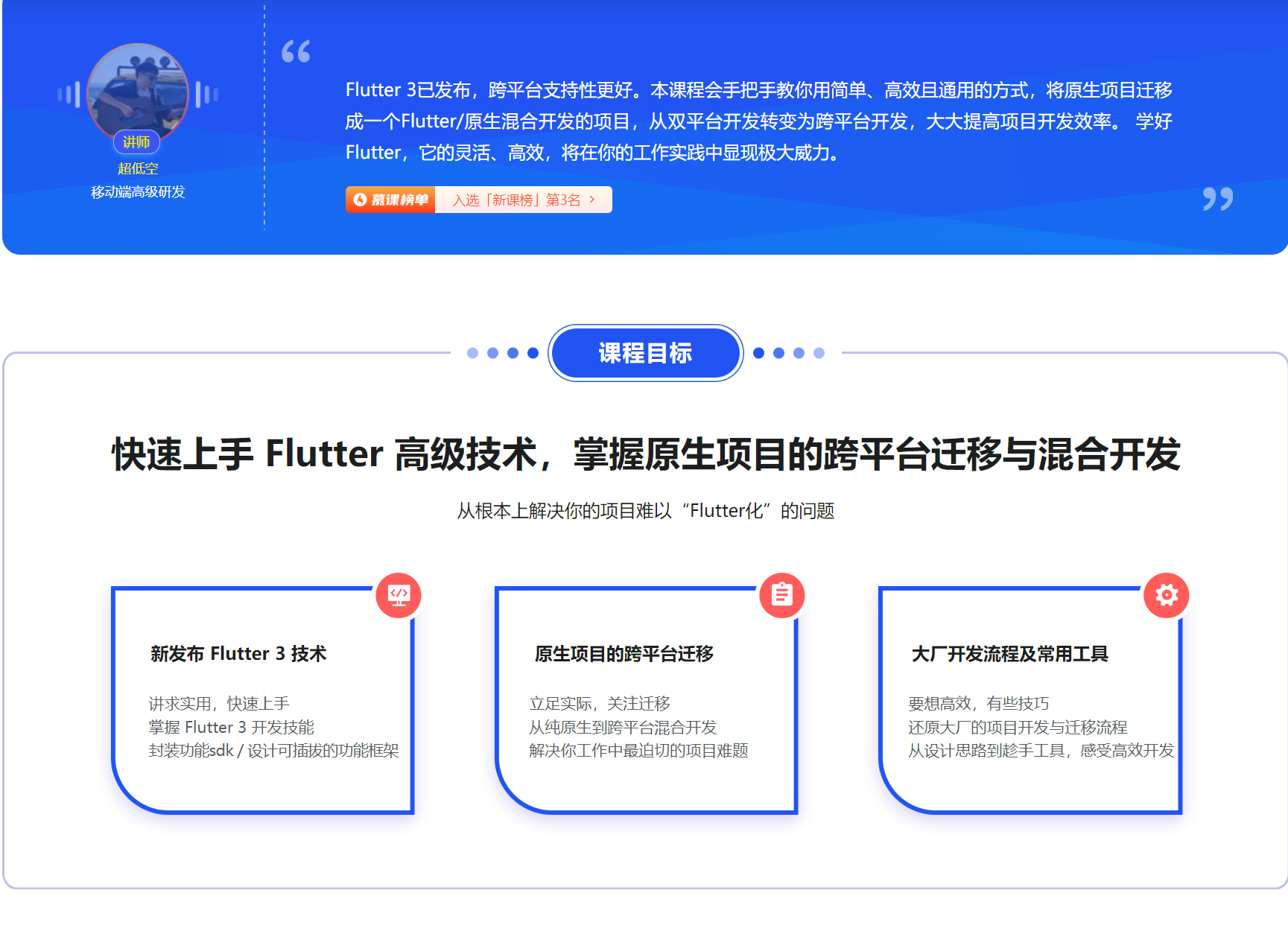Image resolution: width=1288 pixels, height=925 pixels.
Task: Click the instructor avatar photo
Action: click(x=138, y=93)
